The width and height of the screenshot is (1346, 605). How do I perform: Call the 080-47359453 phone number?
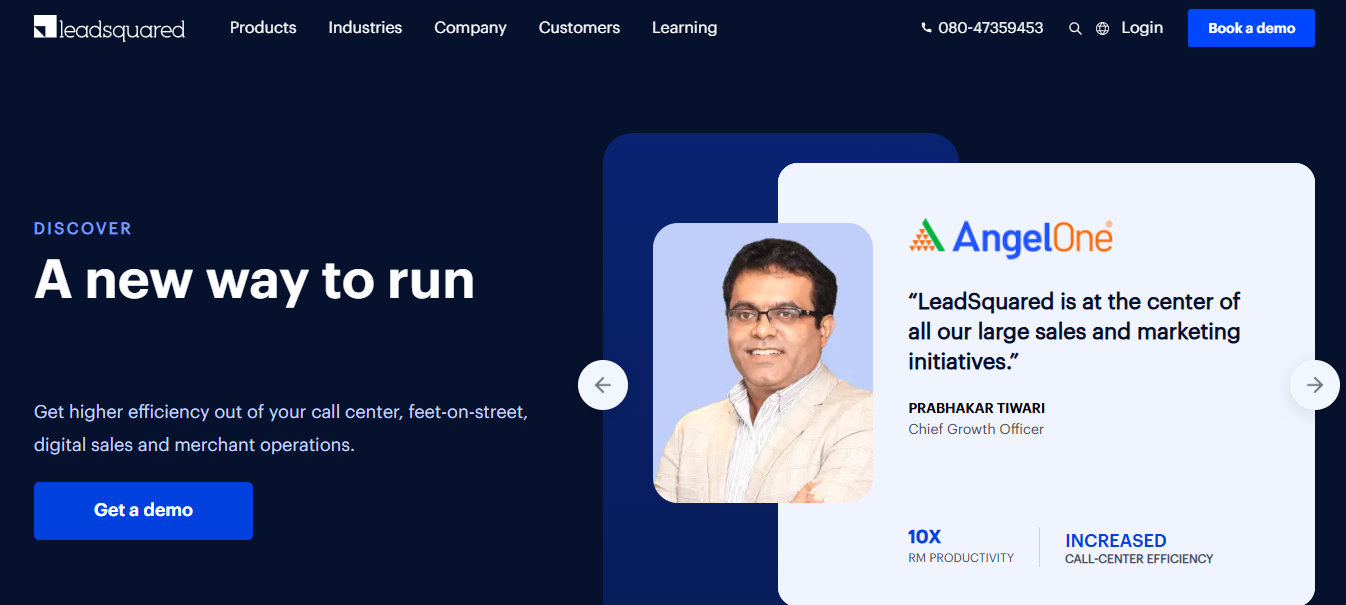(x=990, y=28)
